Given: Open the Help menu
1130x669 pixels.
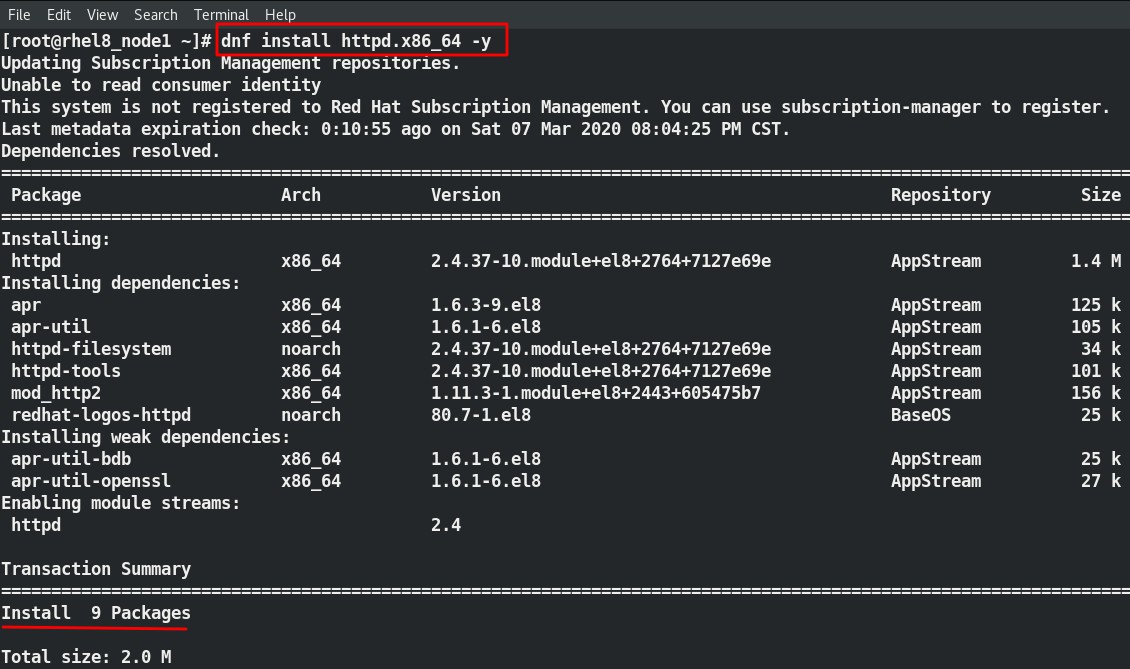Looking at the screenshot, I should 280,14.
